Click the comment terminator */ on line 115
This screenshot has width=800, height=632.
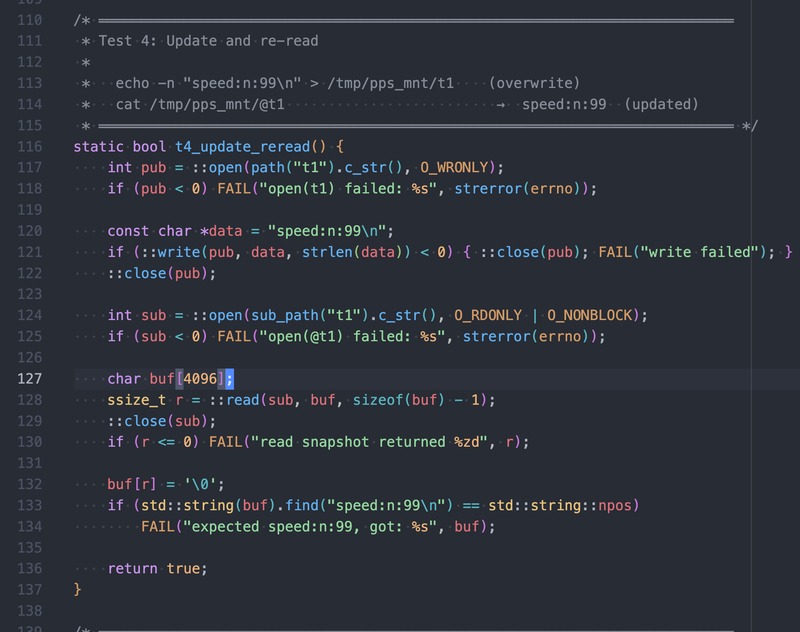click(750, 125)
